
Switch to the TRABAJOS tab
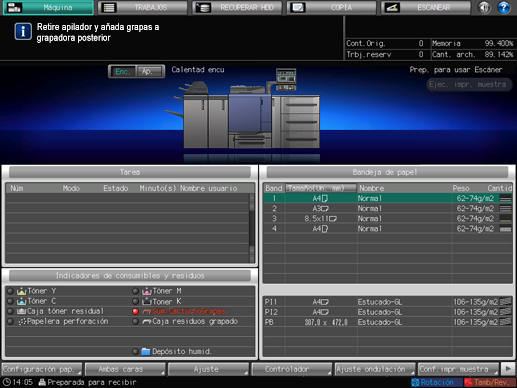(143, 8)
